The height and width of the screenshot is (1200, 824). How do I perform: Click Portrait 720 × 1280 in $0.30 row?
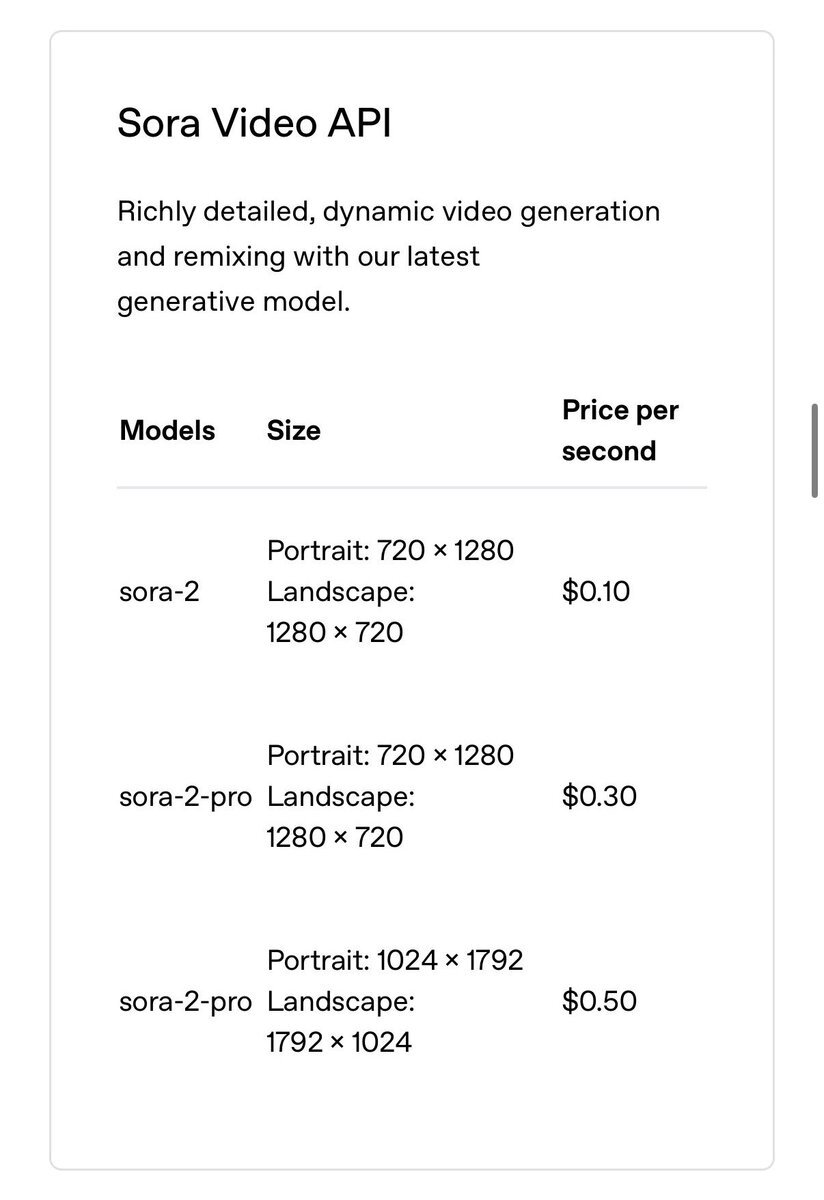tap(390, 756)
